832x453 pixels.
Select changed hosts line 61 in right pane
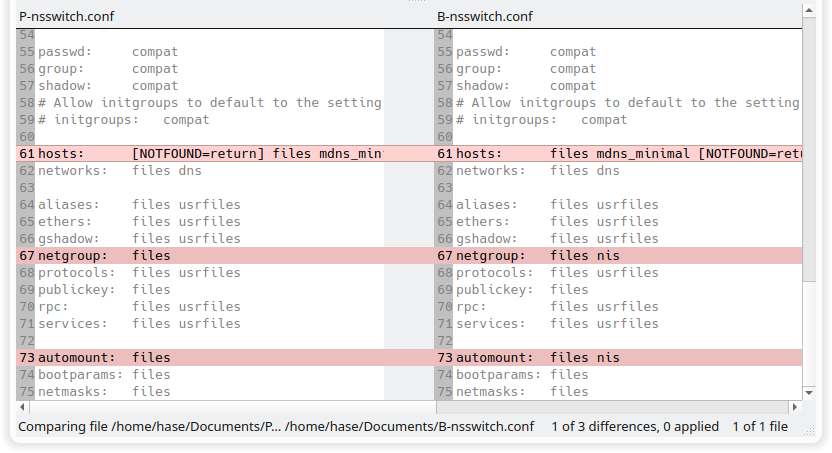(618, 154)
